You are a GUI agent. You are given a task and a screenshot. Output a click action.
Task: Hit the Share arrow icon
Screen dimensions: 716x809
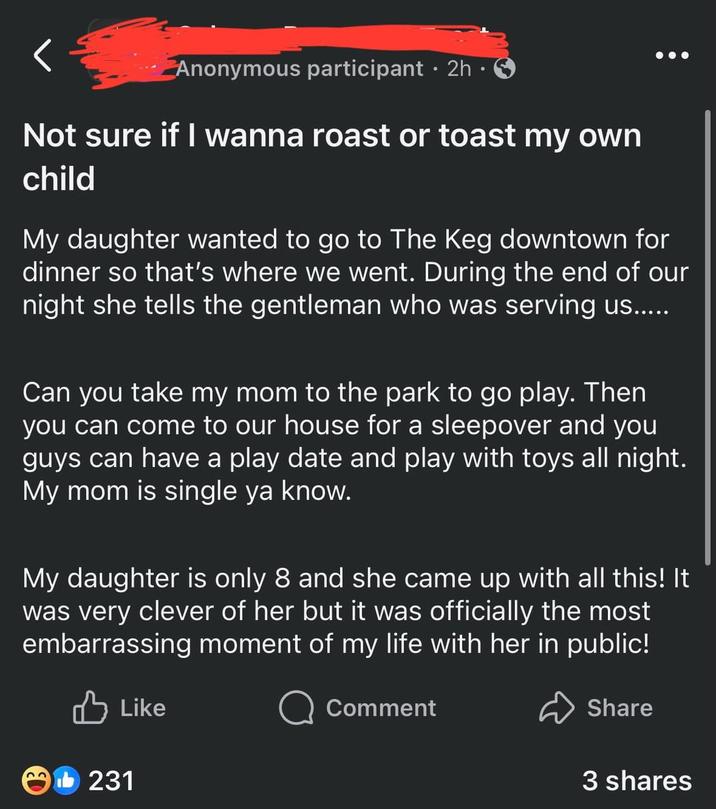[558, 708]
